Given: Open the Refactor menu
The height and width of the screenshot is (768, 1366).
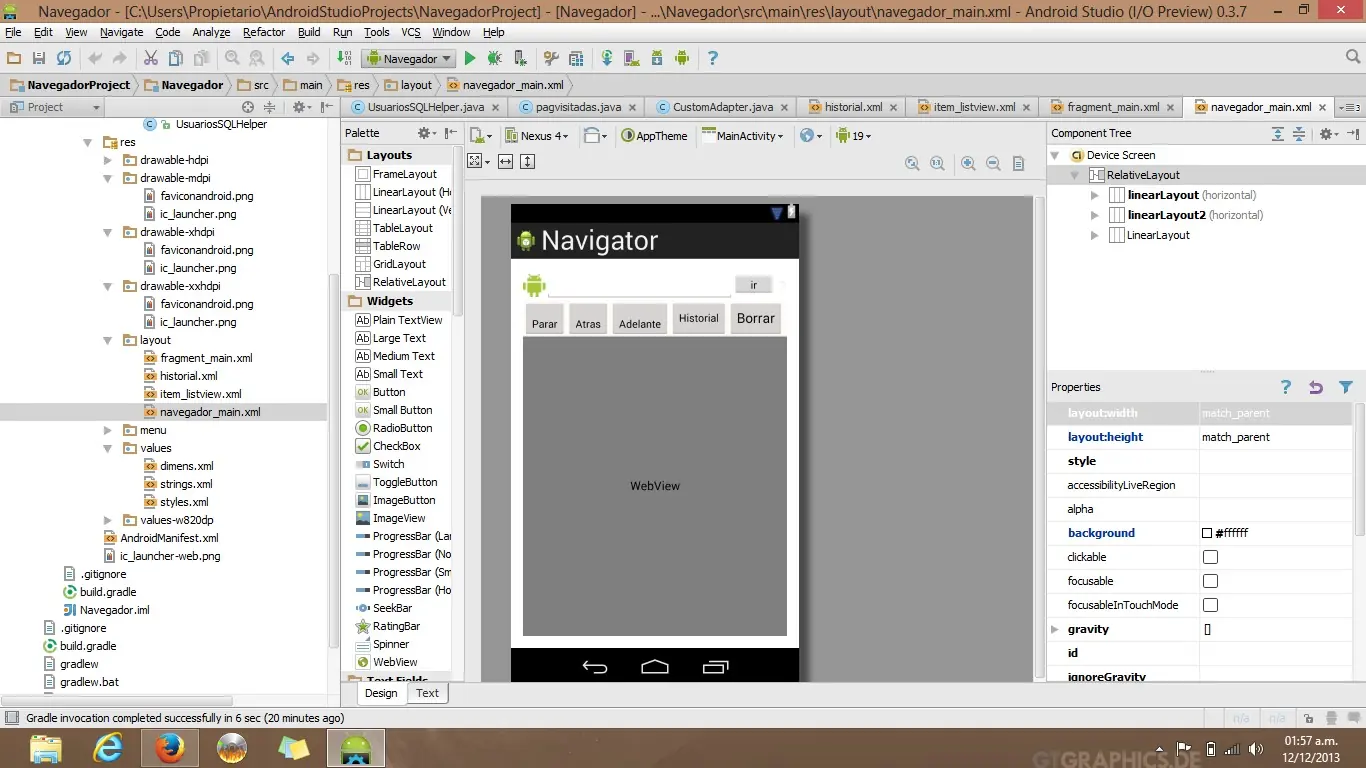Looking at the screenshot, I should click(x=264, y=32).
